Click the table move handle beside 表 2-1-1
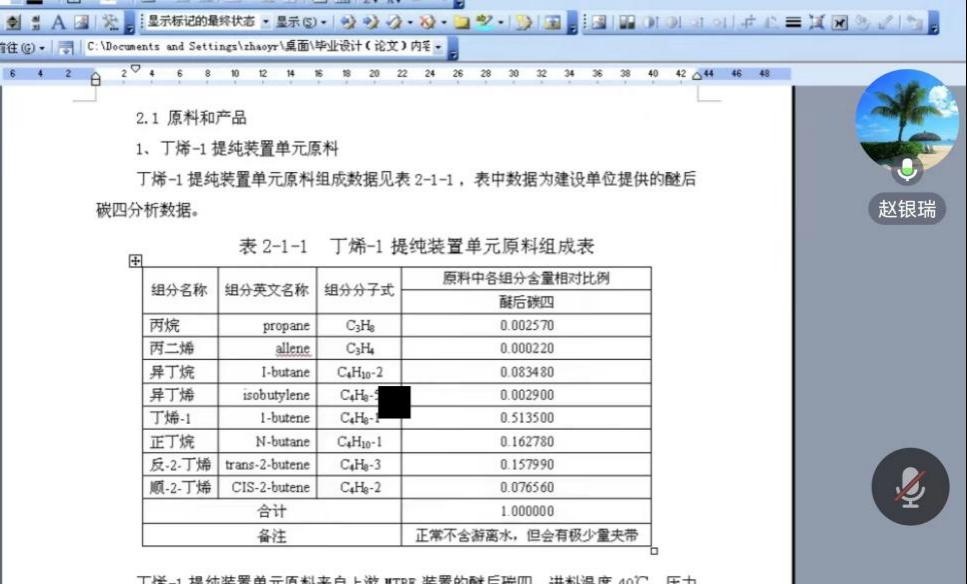967x584 pixels. (135, 260)
